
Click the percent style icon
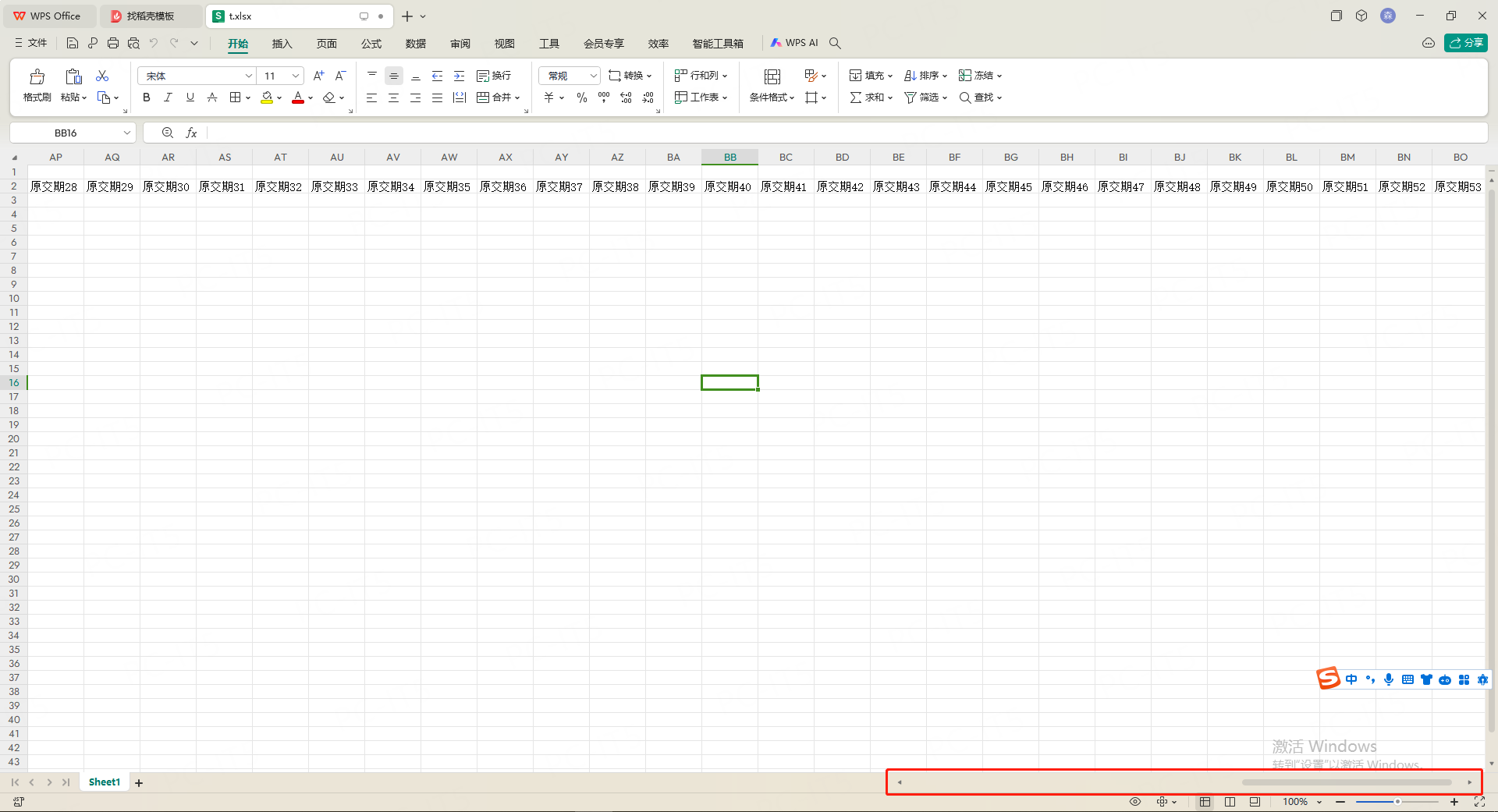(x=581, y=98)
